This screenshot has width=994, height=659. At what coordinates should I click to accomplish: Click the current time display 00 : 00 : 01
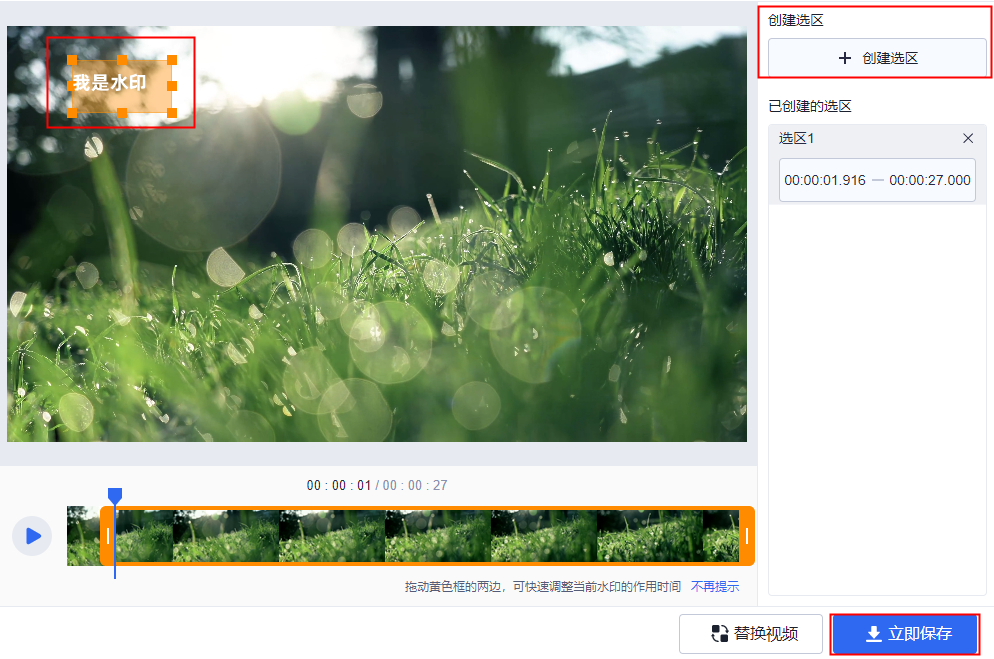[x=339, y=485]
